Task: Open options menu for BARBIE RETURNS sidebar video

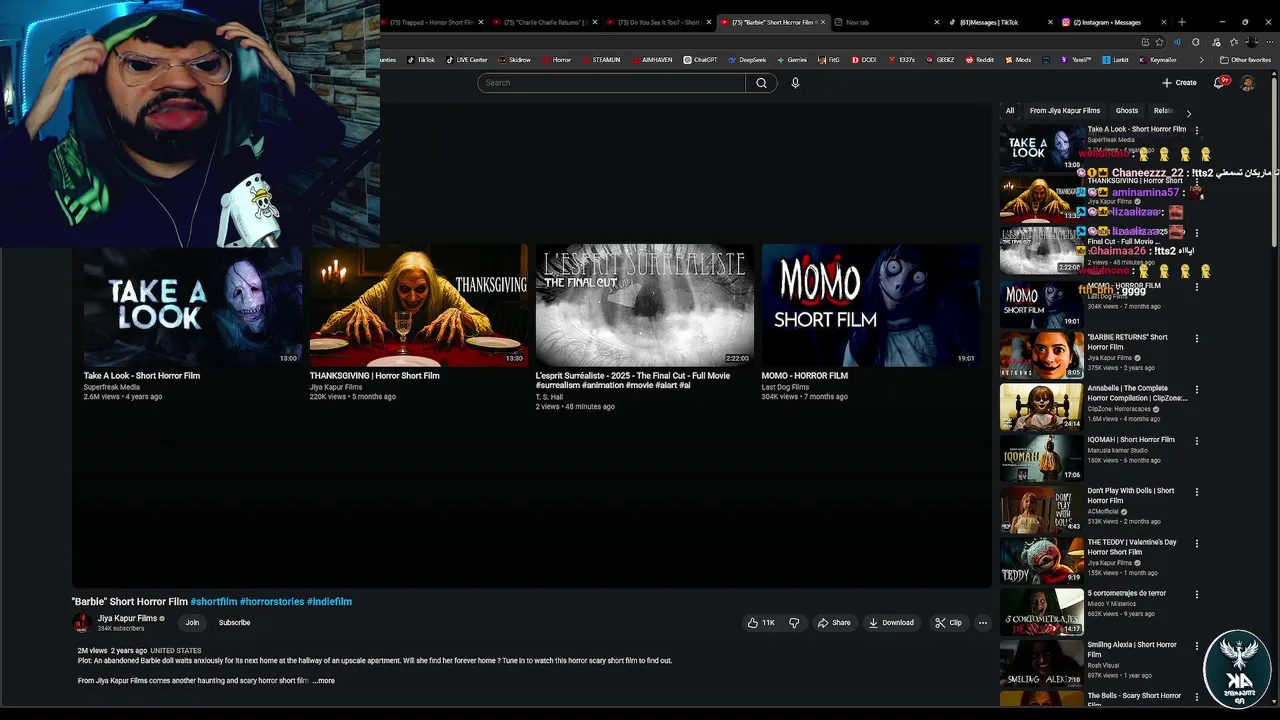Action: point(1197,338)
